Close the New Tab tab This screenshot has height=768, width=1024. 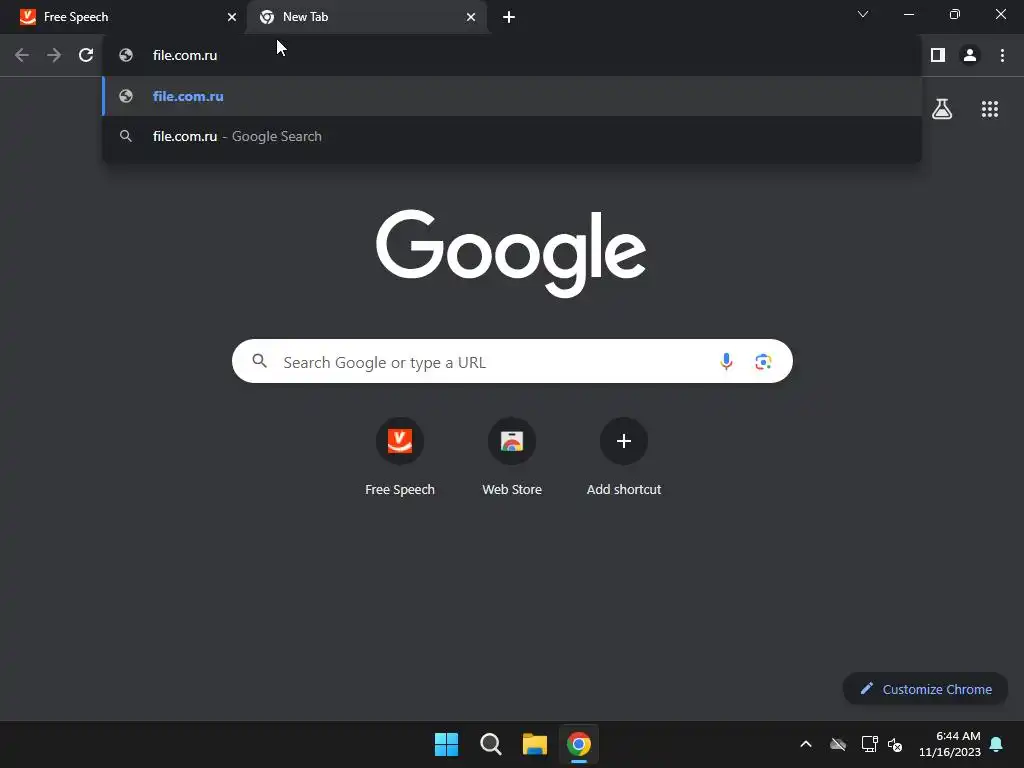471,17
